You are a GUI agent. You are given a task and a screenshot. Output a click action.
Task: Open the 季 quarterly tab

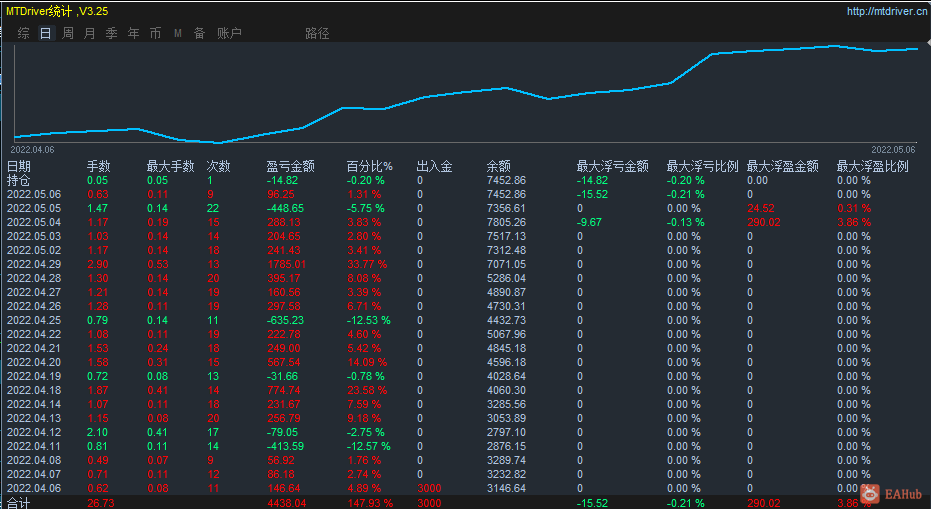click(x=112, y=33)
